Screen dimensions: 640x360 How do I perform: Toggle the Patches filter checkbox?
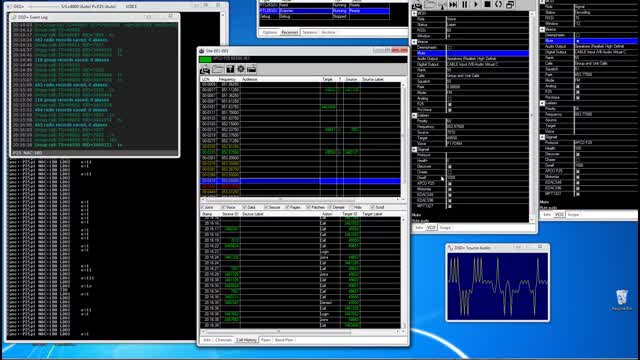pos(309,207)
